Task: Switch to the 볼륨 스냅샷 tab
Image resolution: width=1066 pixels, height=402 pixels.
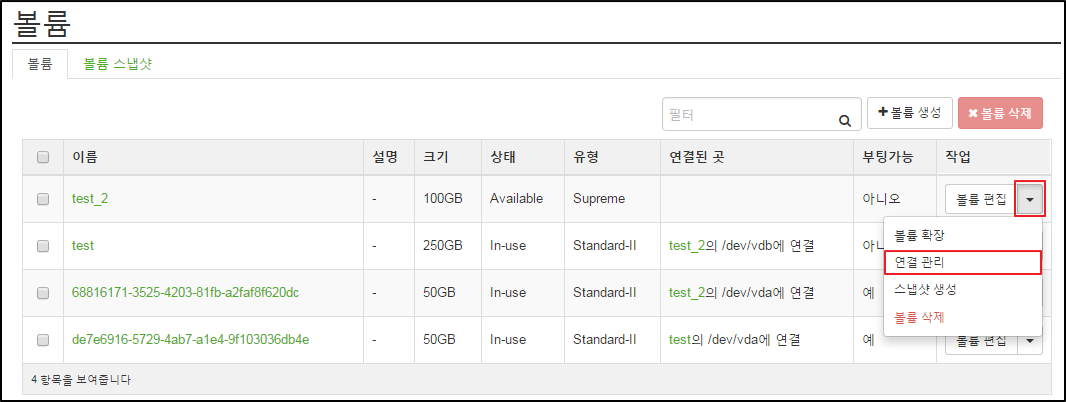Action: 117,64
